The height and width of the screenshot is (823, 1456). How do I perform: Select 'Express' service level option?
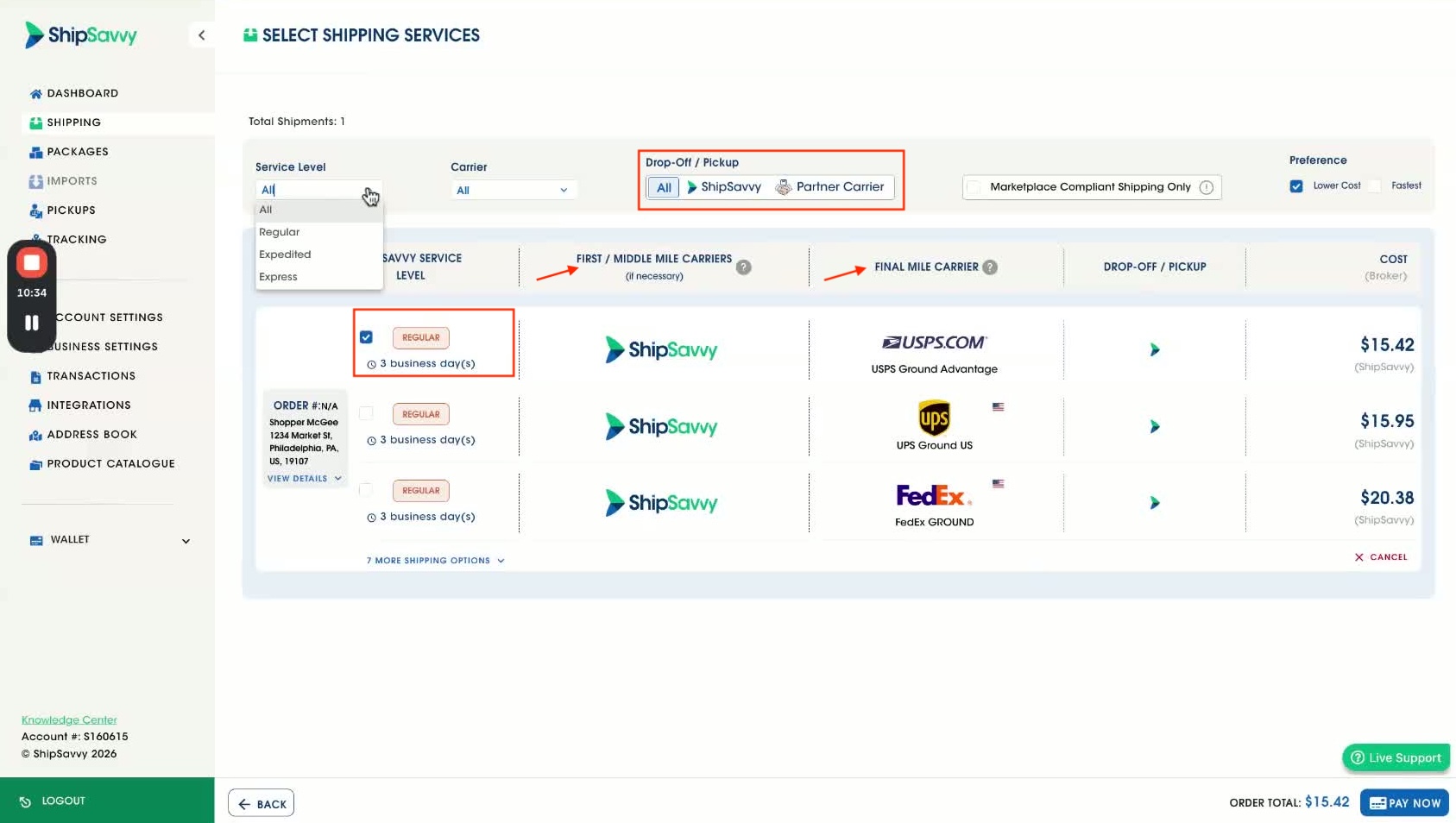tap(318, 277)
